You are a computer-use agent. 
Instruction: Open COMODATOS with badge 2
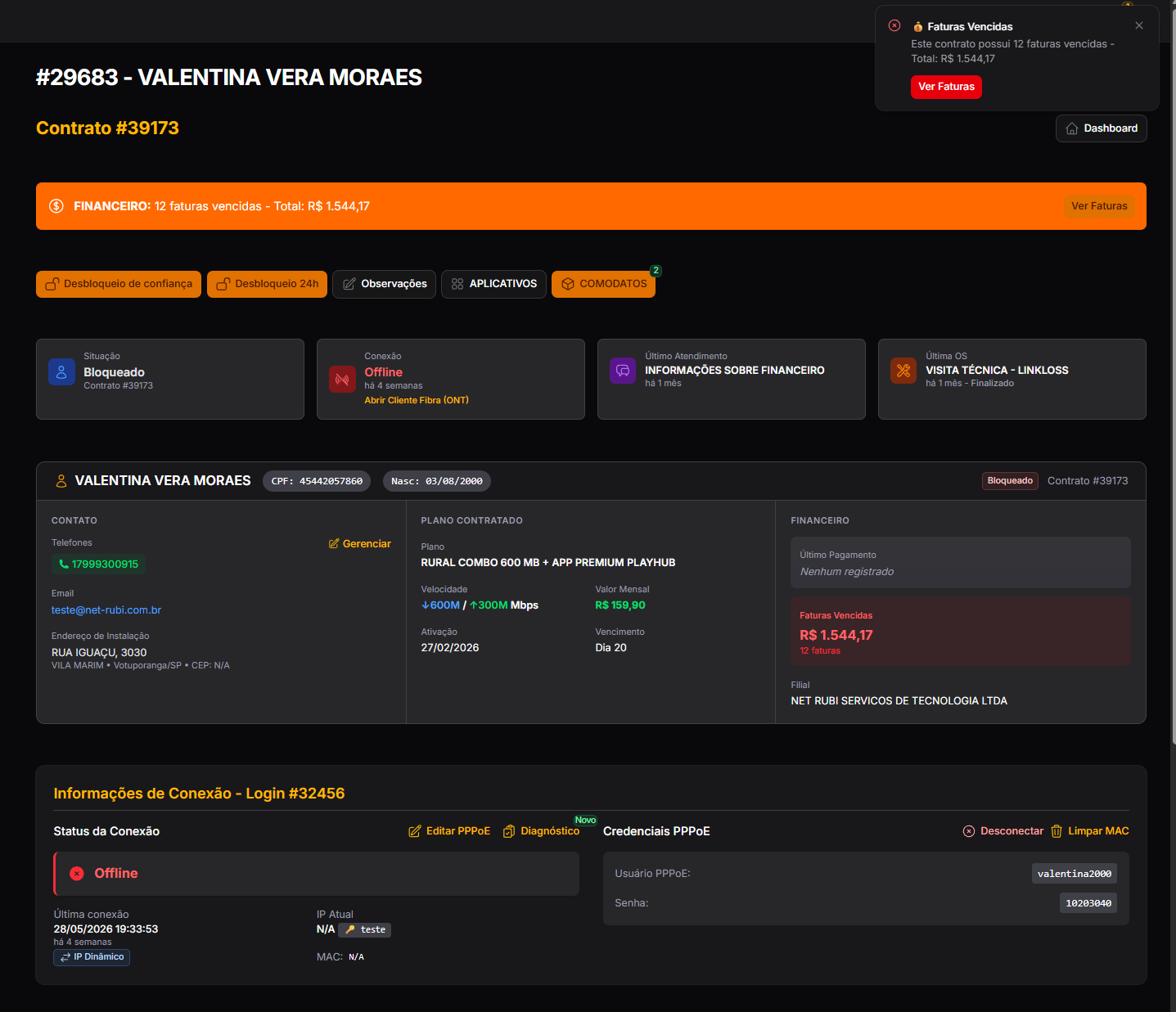(x=603, y=284)
